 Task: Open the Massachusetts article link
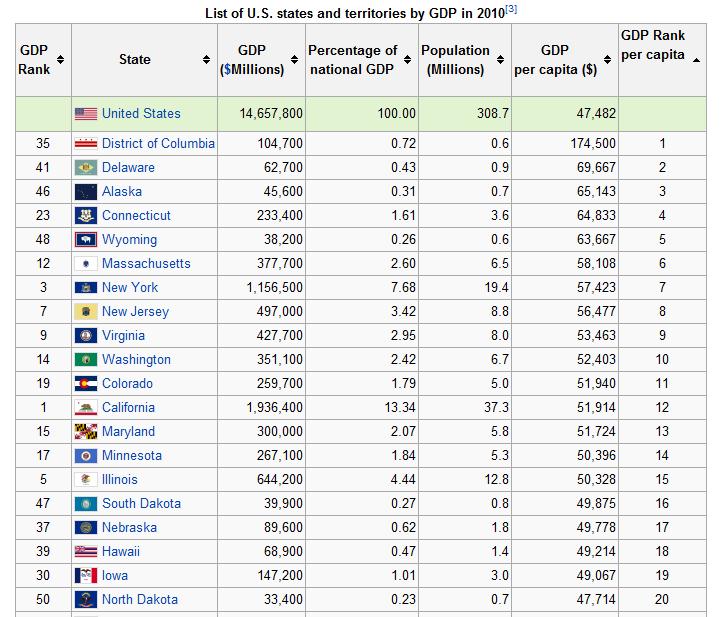tap(146, 263)
